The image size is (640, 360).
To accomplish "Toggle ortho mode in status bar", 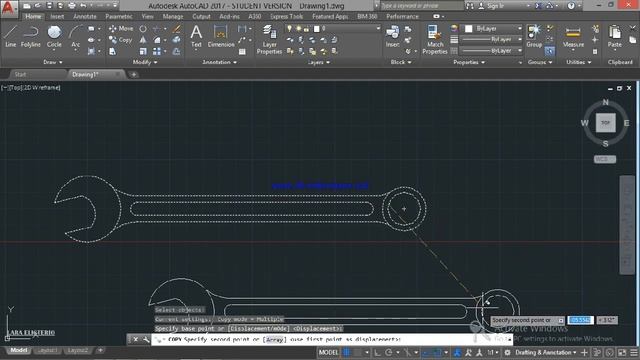I will (377, 352).
